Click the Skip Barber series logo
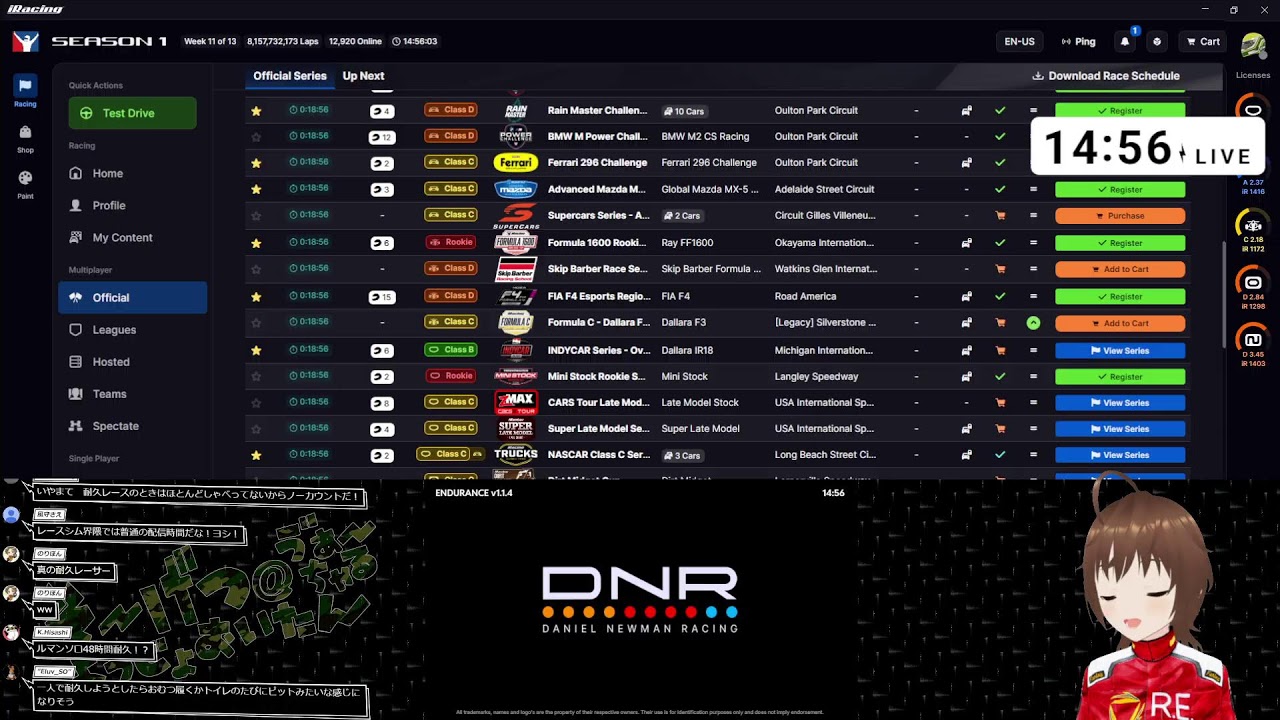 click(x=516, y=269)
